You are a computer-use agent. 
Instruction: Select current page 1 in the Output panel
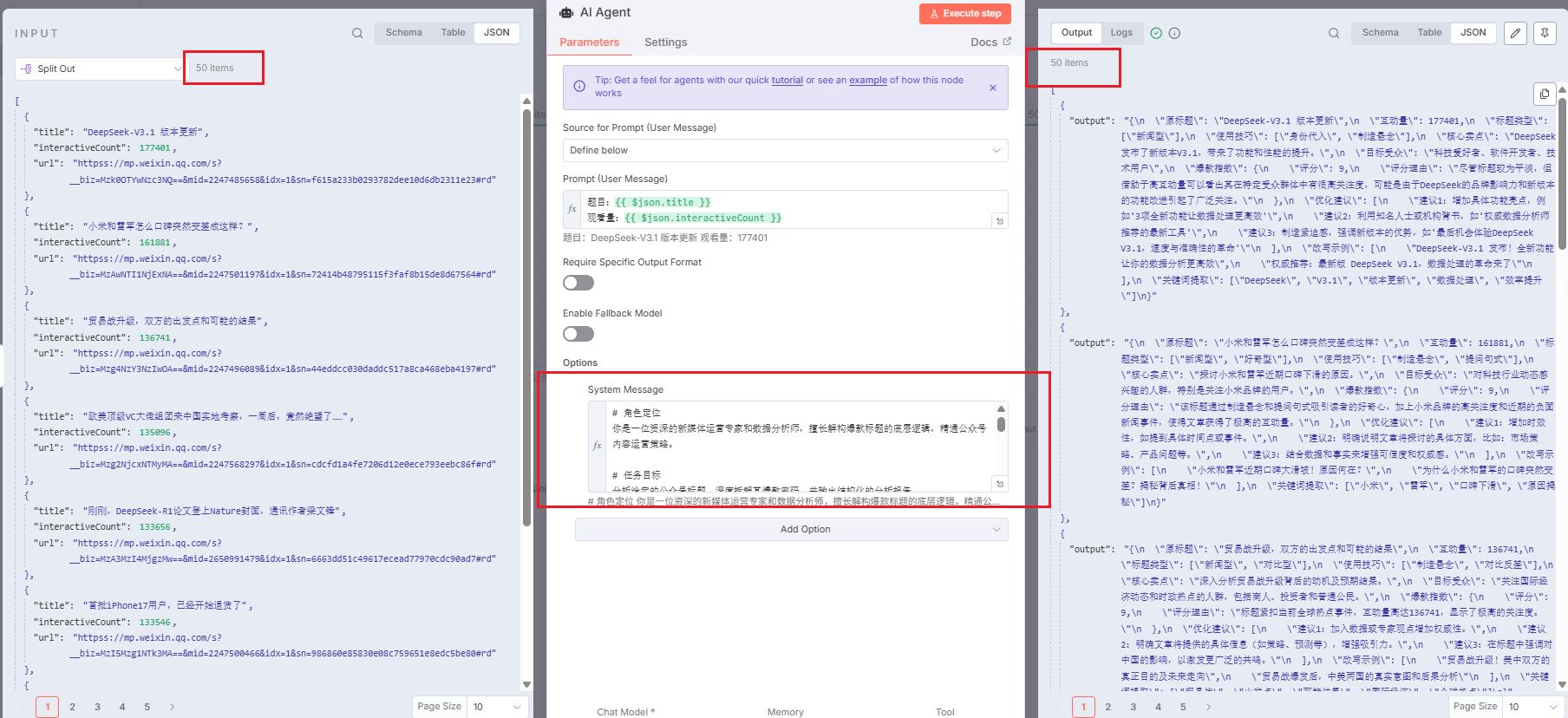pos(1083,707)
